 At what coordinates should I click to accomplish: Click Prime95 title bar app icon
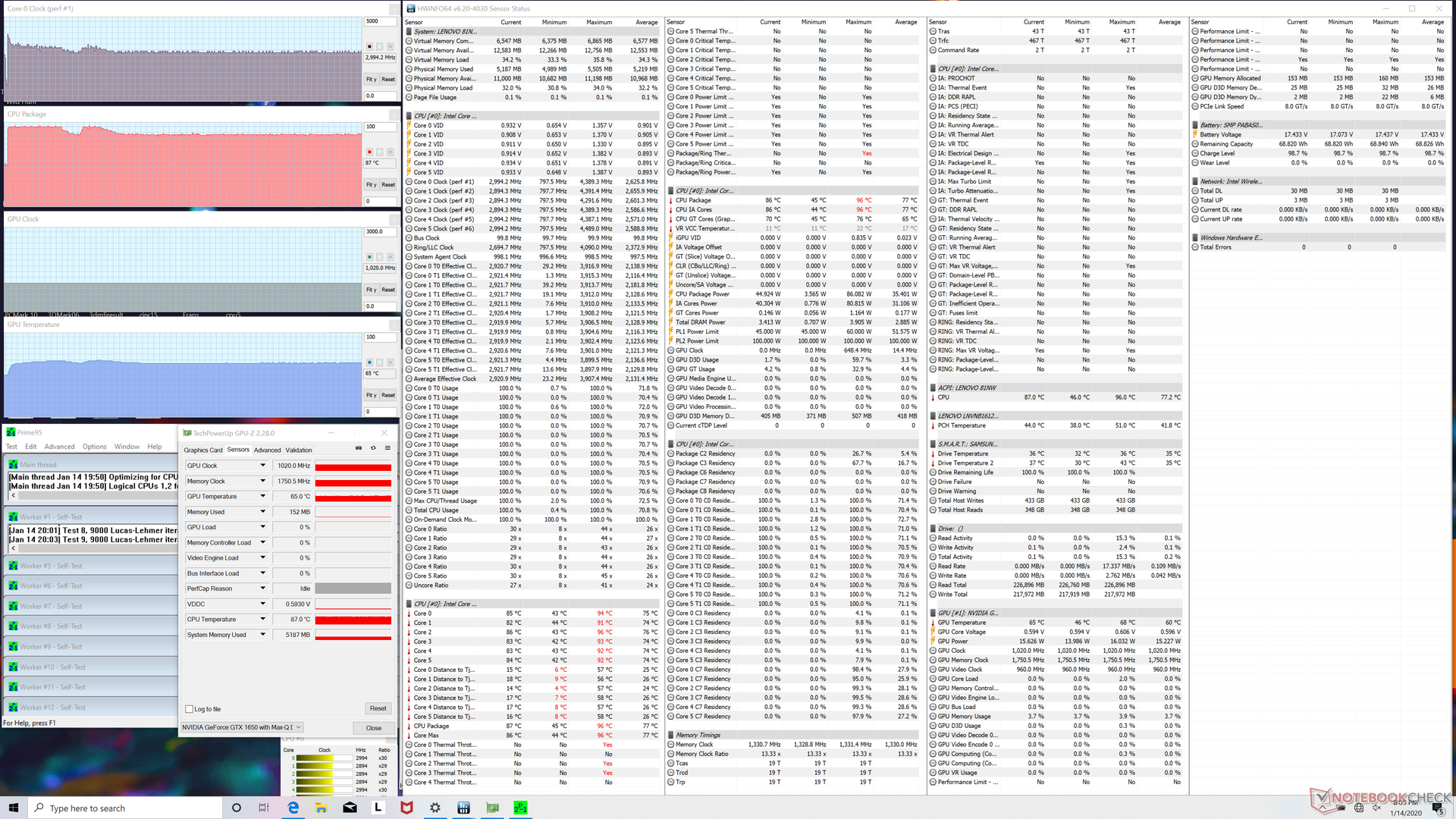(x=11, y=432)
